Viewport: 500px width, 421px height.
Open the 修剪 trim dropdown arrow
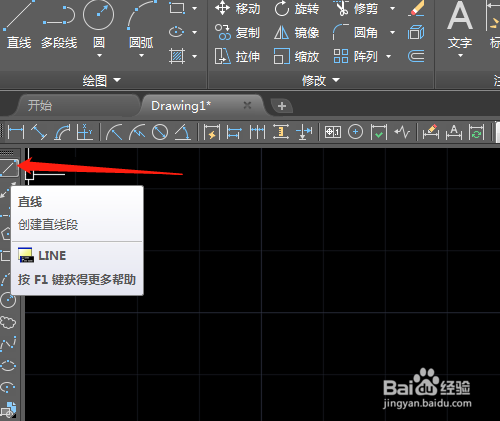coord(393,8)
